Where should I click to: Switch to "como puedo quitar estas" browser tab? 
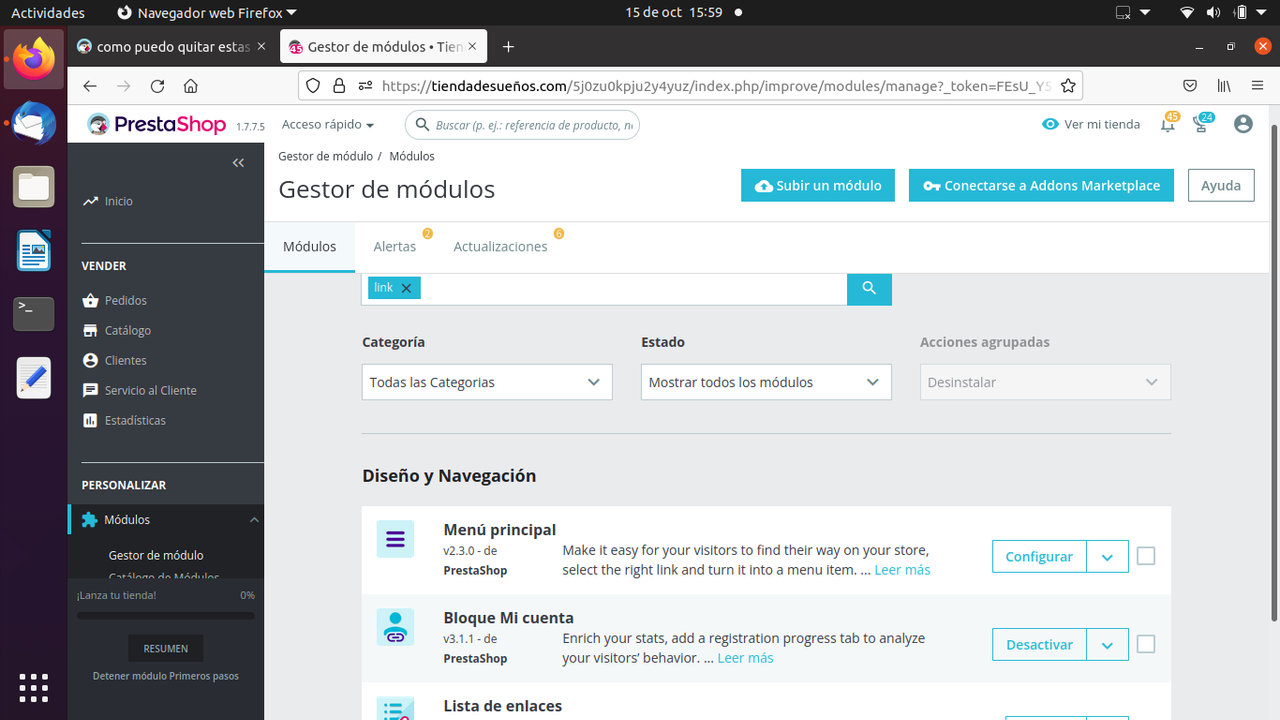click(173, 47)
